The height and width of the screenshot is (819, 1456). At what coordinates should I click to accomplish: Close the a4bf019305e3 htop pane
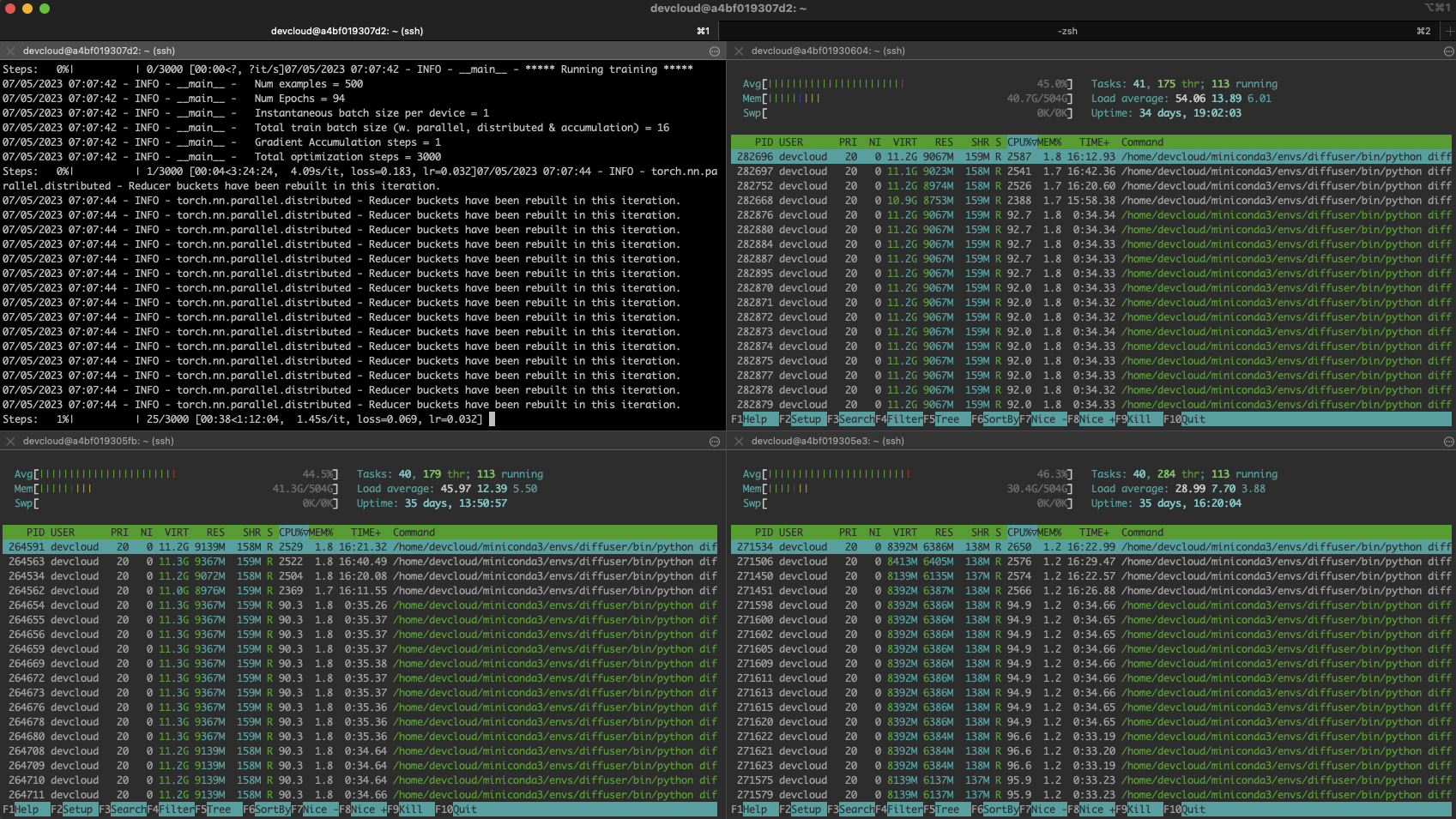pos(739,442)
